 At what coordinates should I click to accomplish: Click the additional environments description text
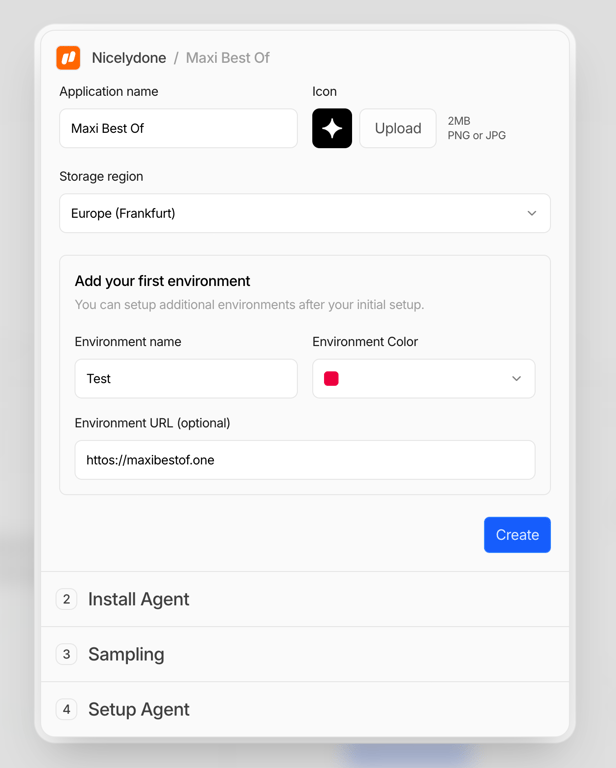(249, 305)
